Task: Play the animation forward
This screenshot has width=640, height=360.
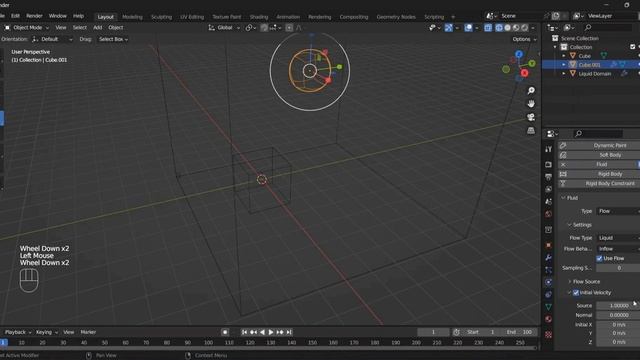Action: [x=271, y=332]
